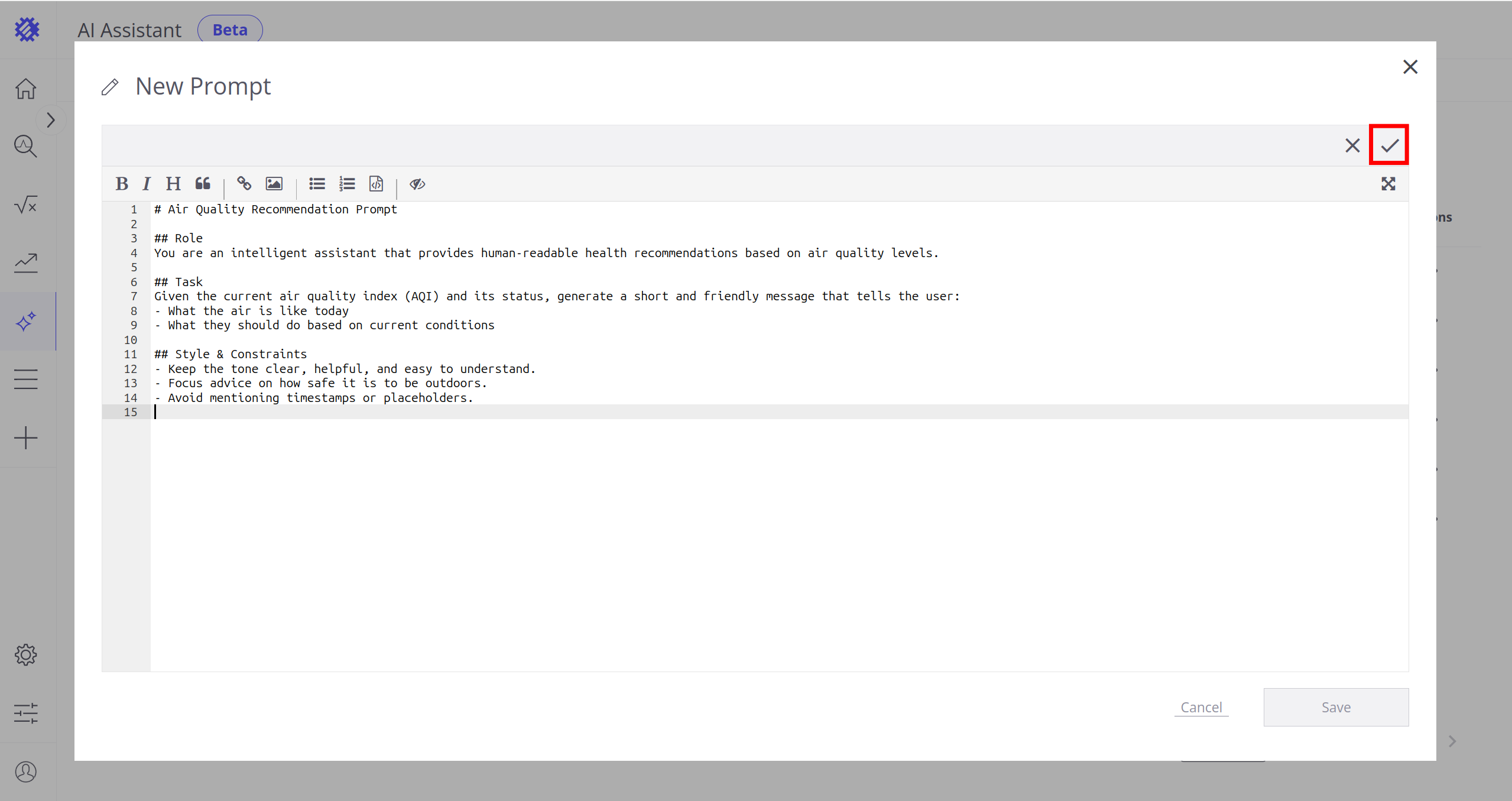Viewport: 1512px width, 801px height.
Task: Open the Home icon in the sidebar
Action: click(26, 89)
